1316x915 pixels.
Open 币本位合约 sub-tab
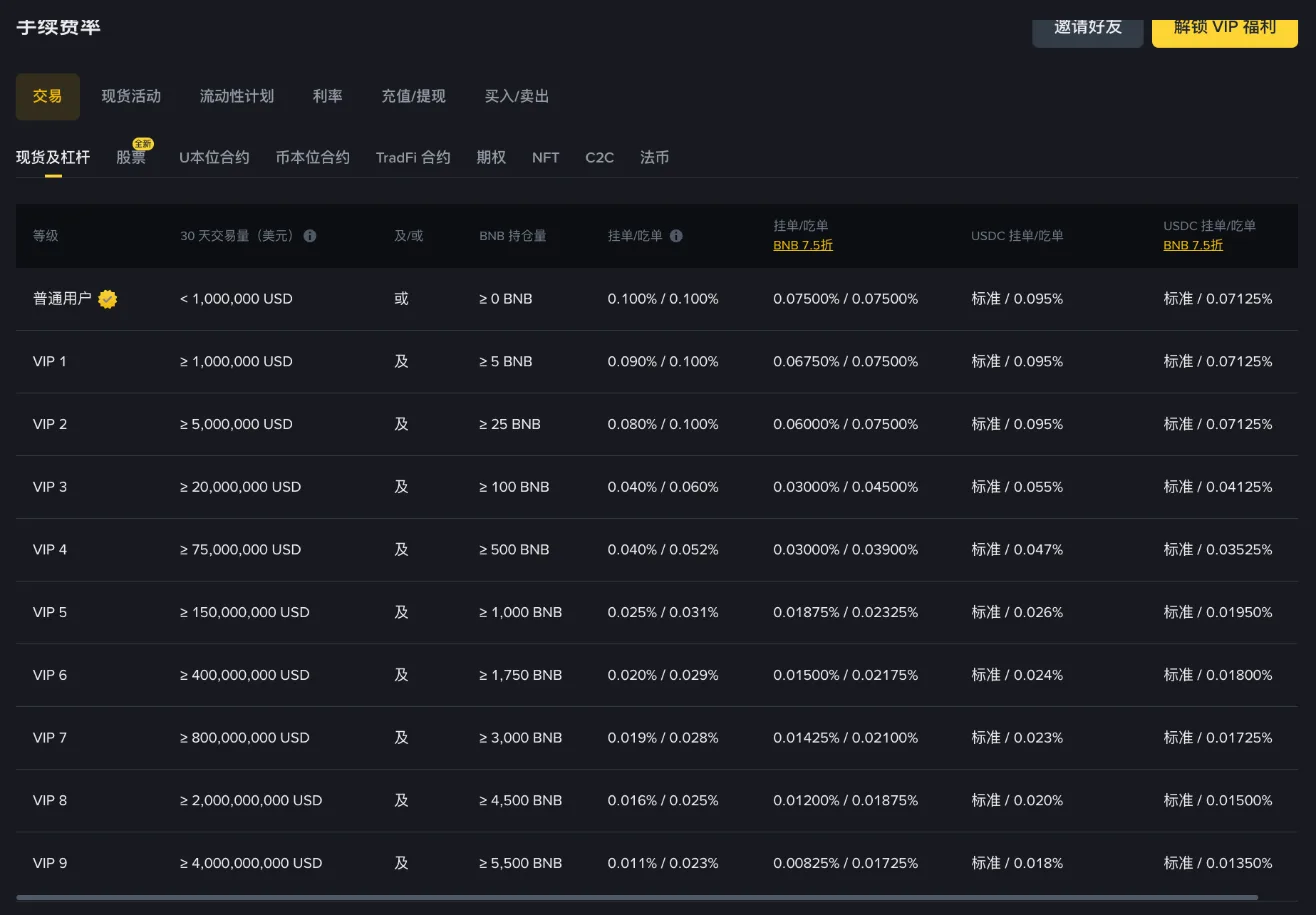(313, 158)
